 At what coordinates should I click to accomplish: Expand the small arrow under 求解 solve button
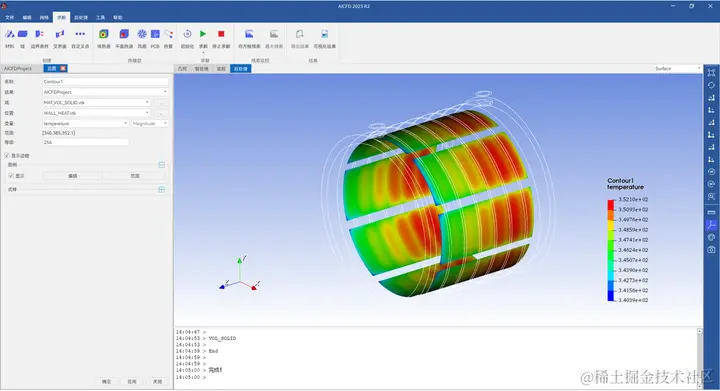(203, 52)
